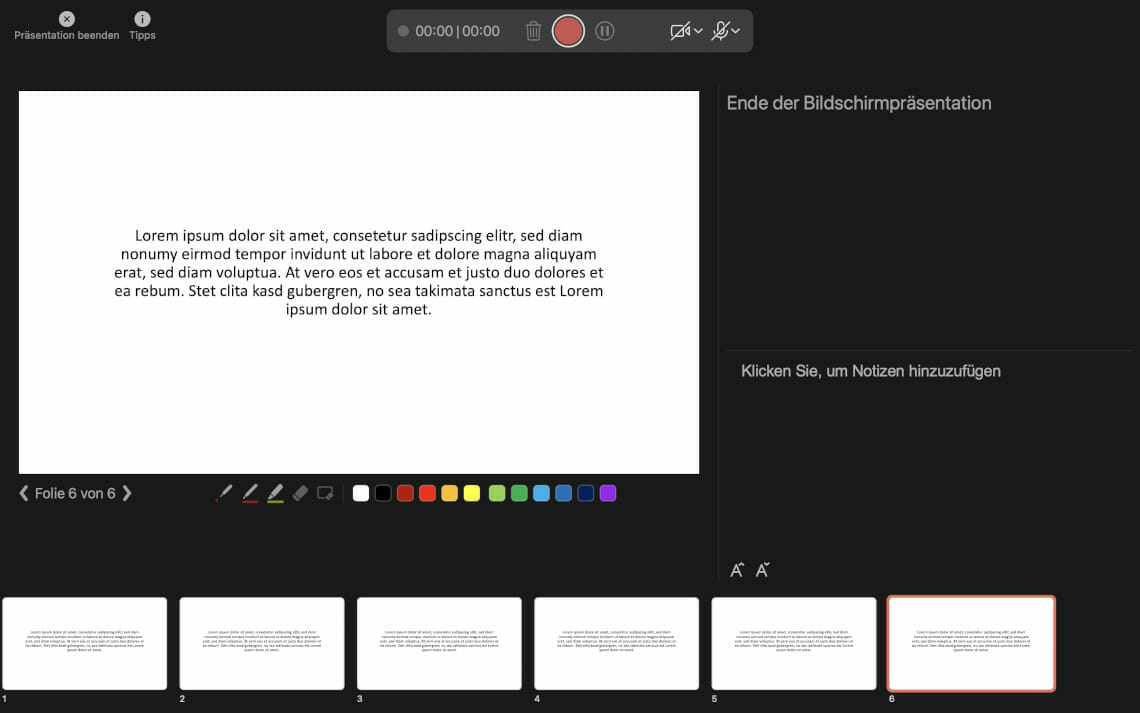This screenshot has width=1140, height=713.
Task: Open the Tipps help icon
Action: point(141,19)
